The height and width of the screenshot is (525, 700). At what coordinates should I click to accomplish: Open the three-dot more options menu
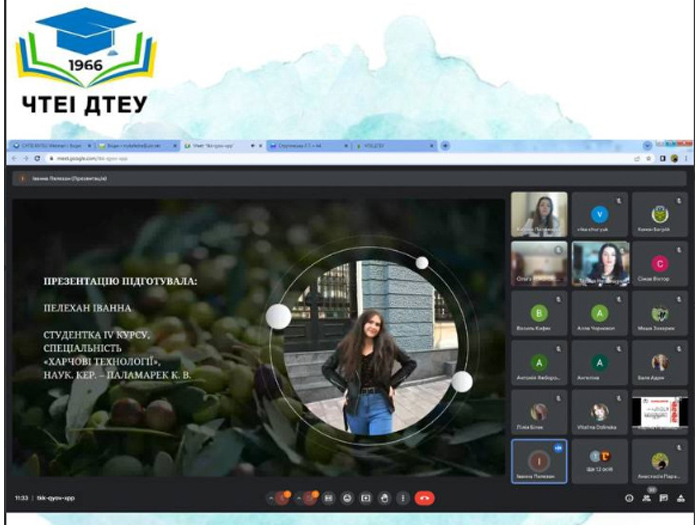pos(402,497)
